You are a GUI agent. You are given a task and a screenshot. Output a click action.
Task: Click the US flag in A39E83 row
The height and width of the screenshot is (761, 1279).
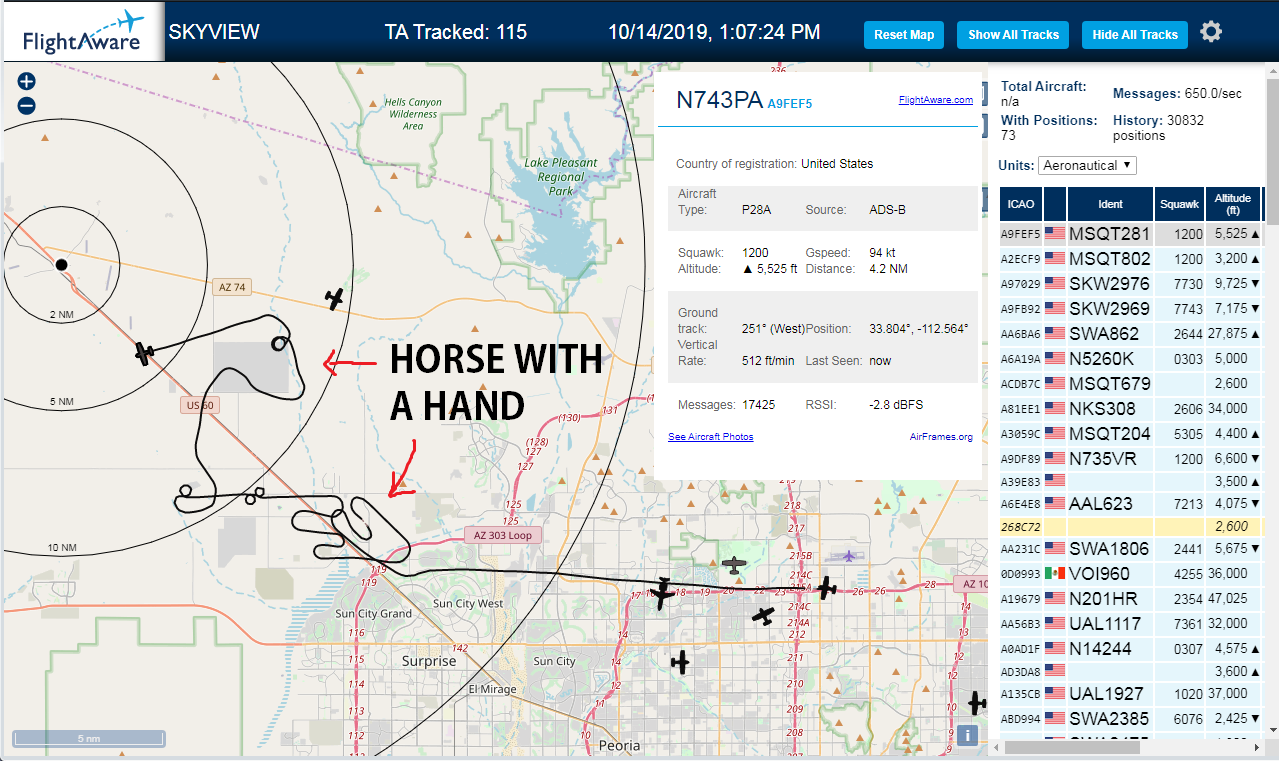point(1055,481)
